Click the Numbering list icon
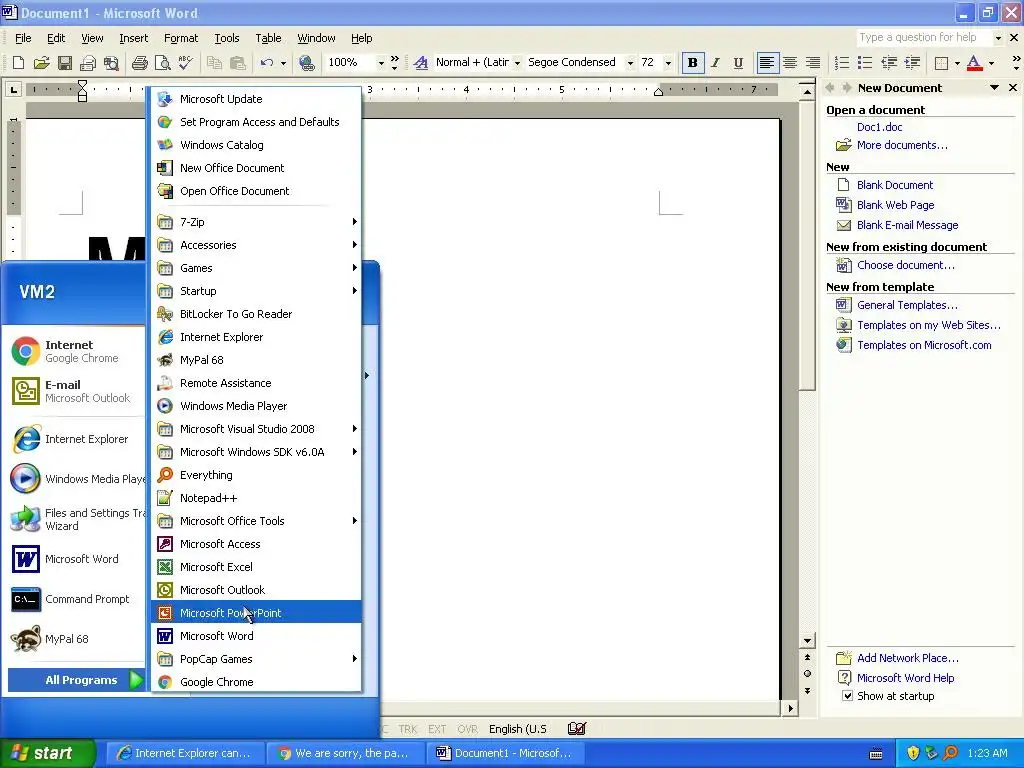 842,63
